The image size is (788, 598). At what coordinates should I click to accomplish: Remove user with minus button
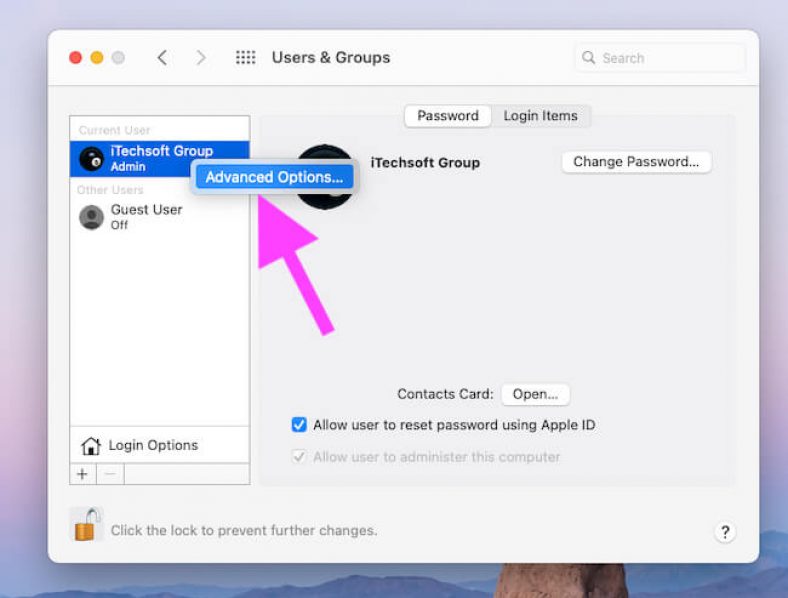[x=110, y=474]
